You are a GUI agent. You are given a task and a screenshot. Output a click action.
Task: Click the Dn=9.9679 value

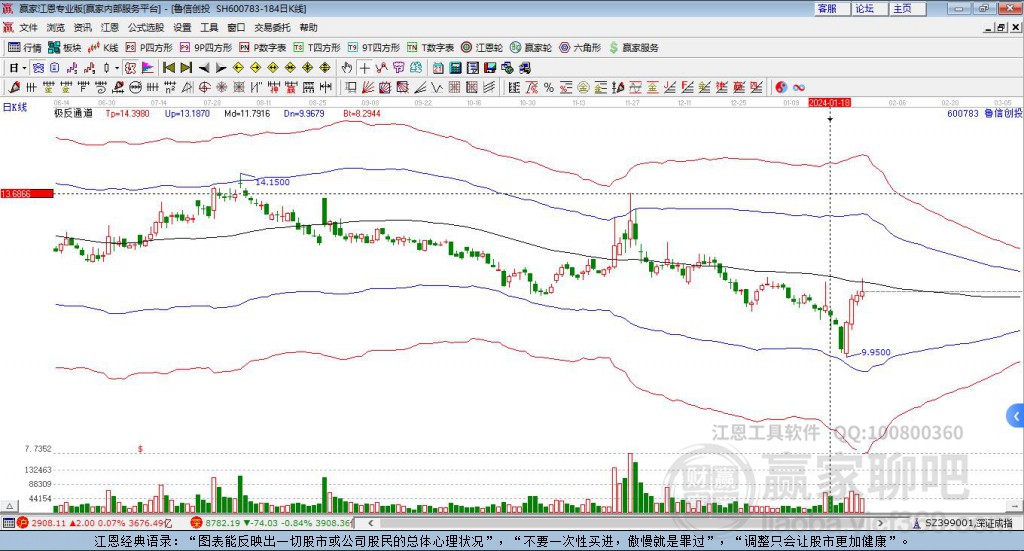tap(304, 113)
